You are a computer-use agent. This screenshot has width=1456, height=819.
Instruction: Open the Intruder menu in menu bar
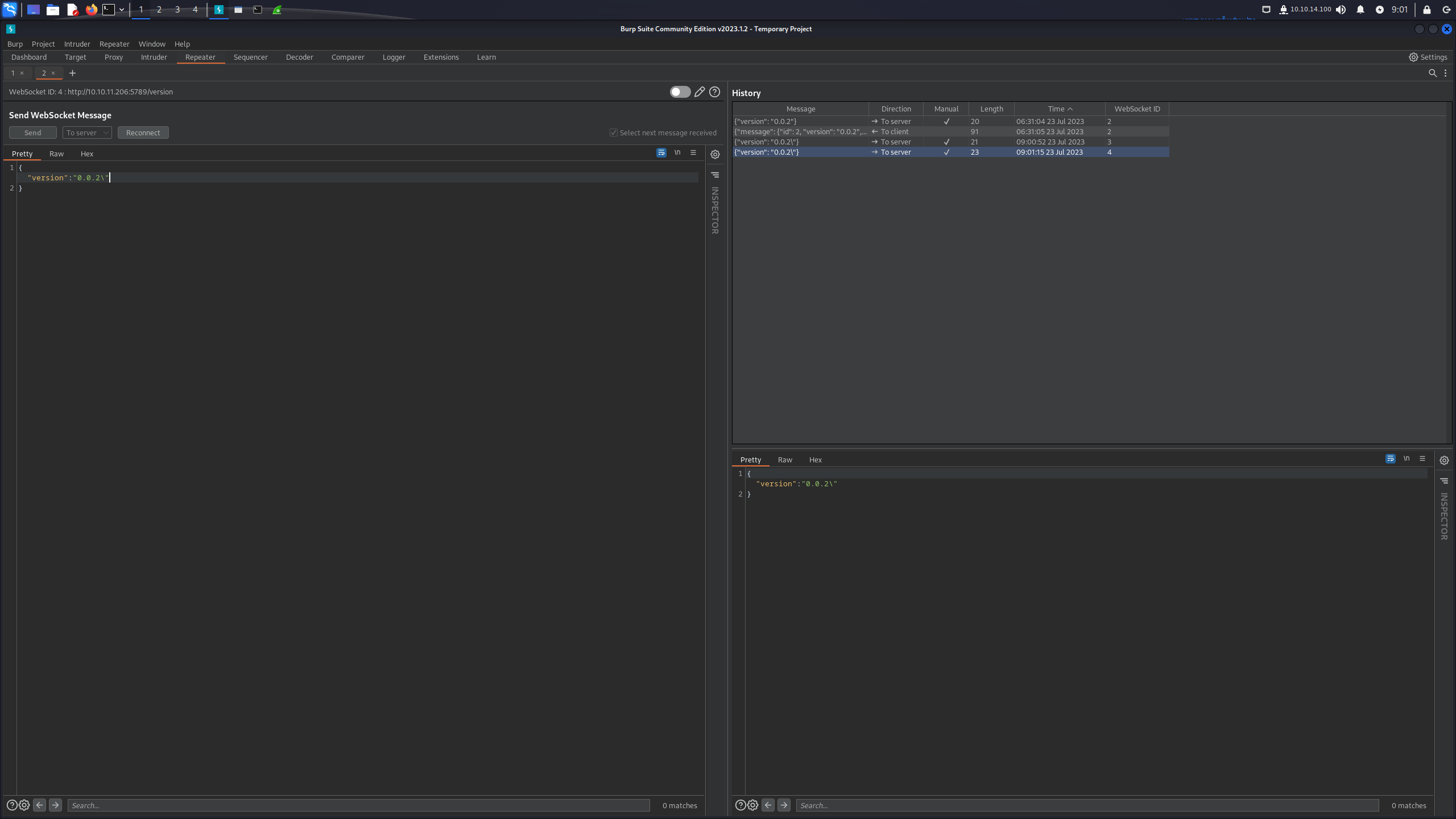point(77,44)
